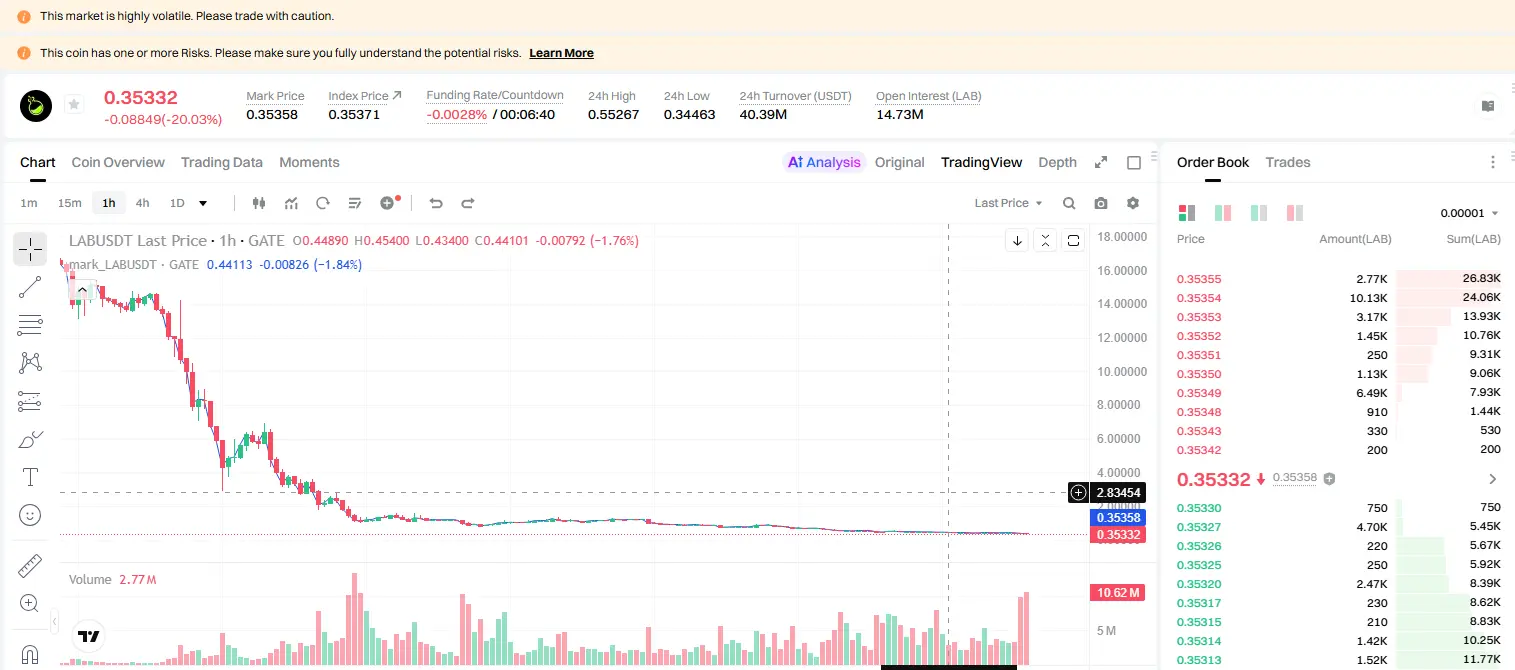Viewport: 1515px width, 670px height.
Task: Open chart settings gear
Action: (x=1133, y=203)
